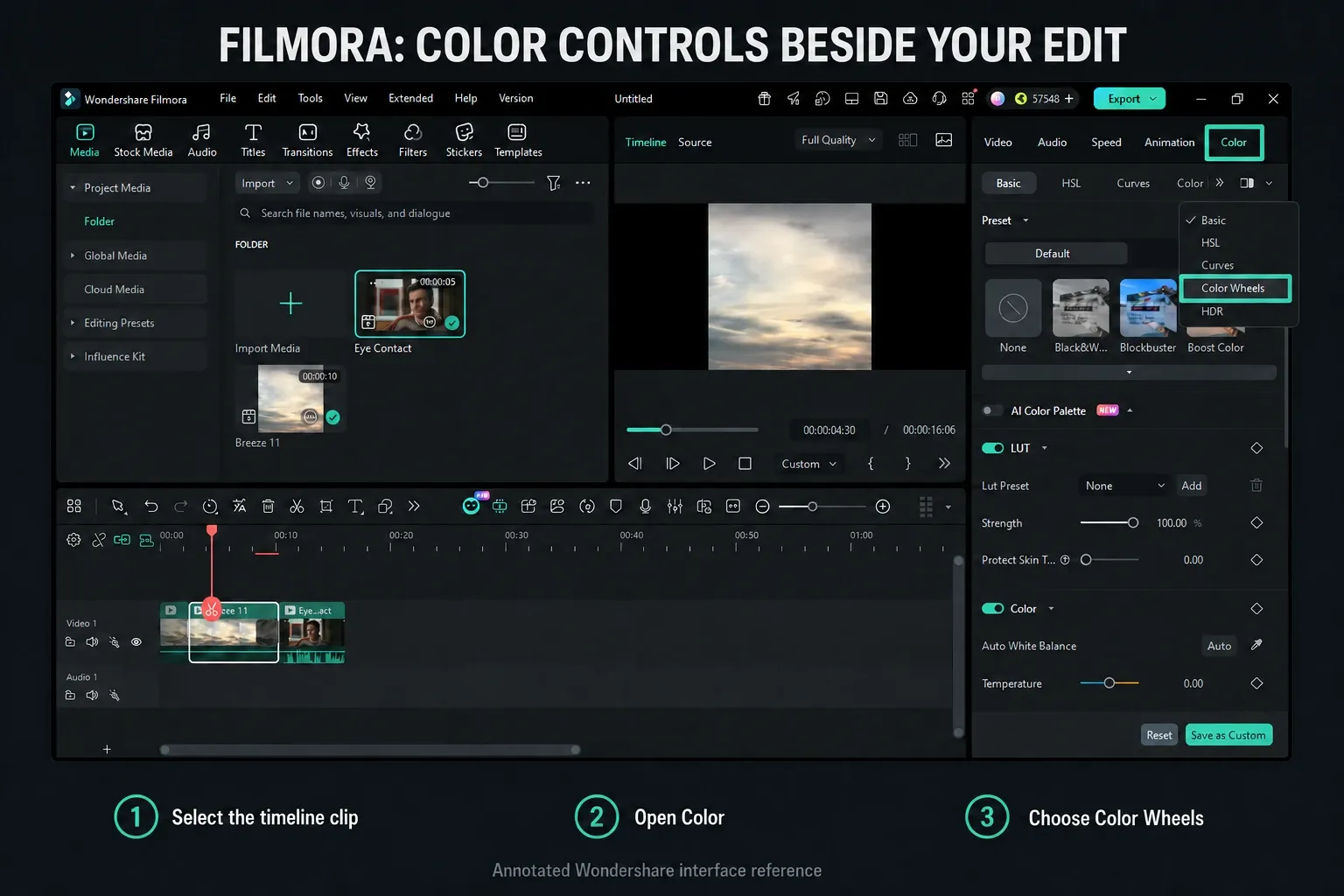Image resolution: width=1344 pixels, height=896 pixels.
Task: Click the Auto white balance button
Action: point(1219,646)
